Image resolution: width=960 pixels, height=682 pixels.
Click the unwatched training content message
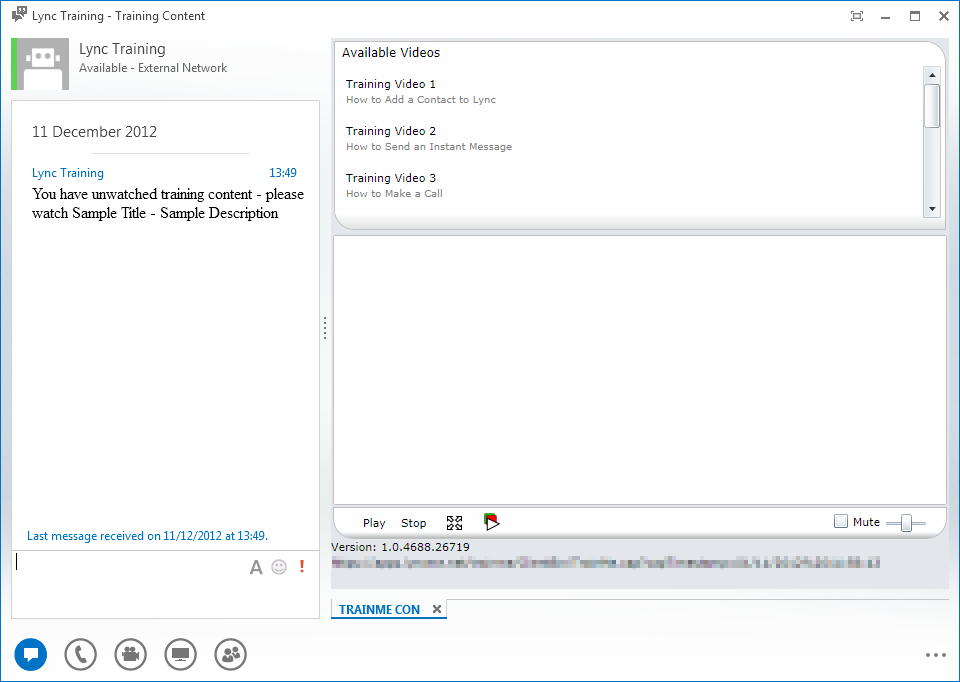coord(168,204)
